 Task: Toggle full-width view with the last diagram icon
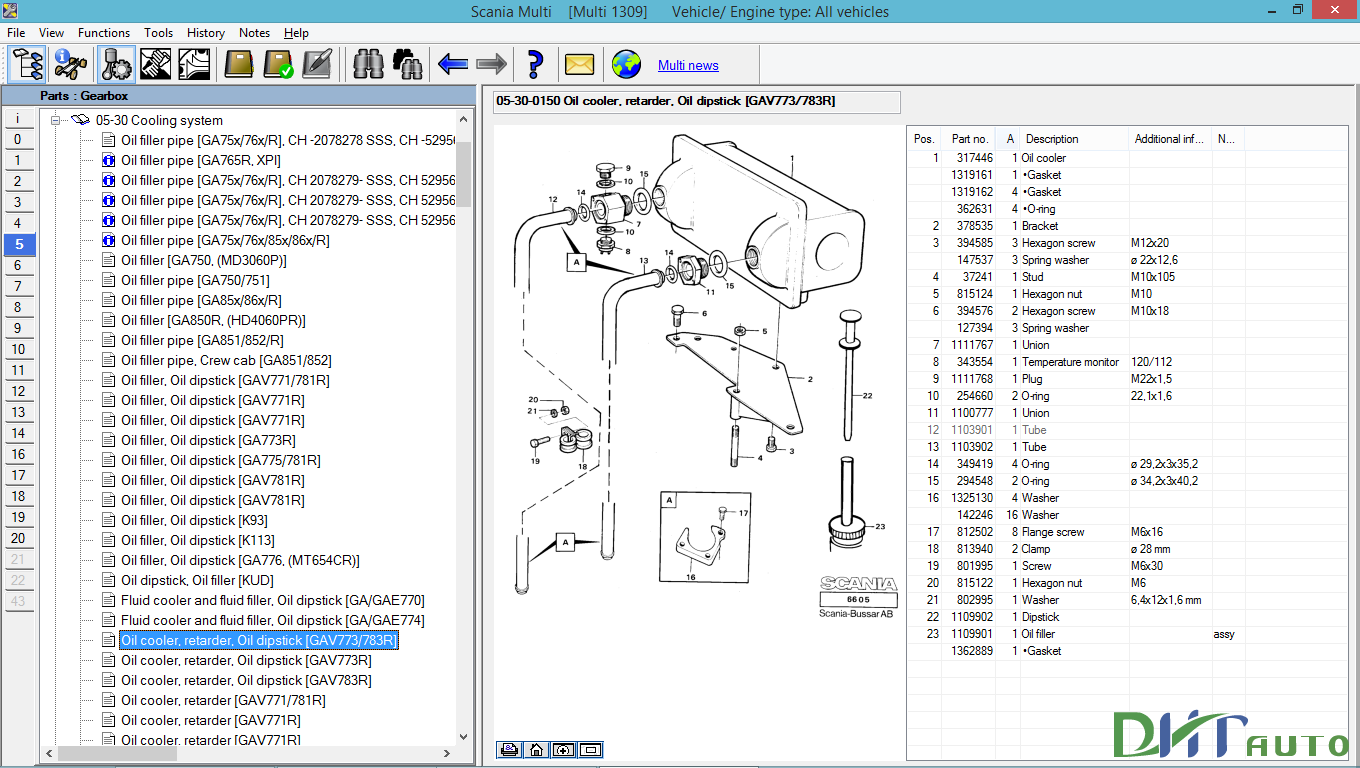pos(590,749)
